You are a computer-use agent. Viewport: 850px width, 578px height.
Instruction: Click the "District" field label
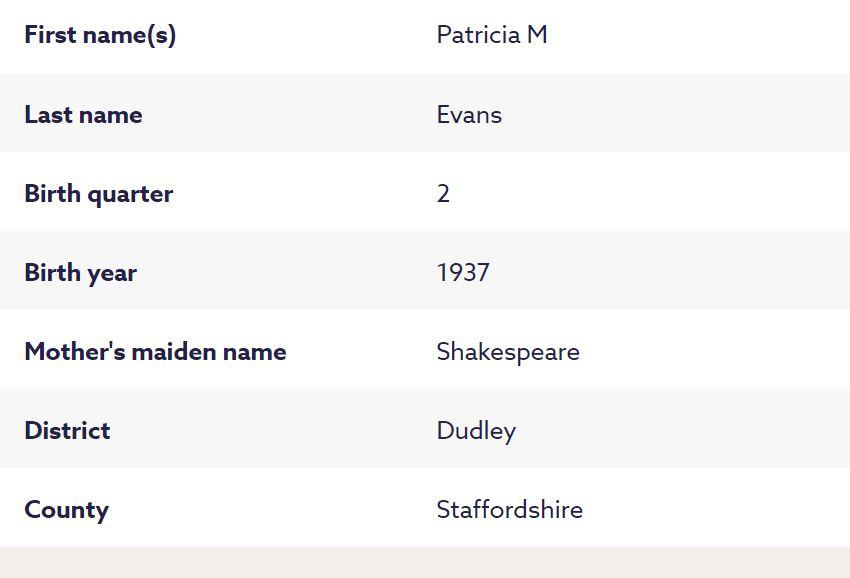(x=67, y=431)
